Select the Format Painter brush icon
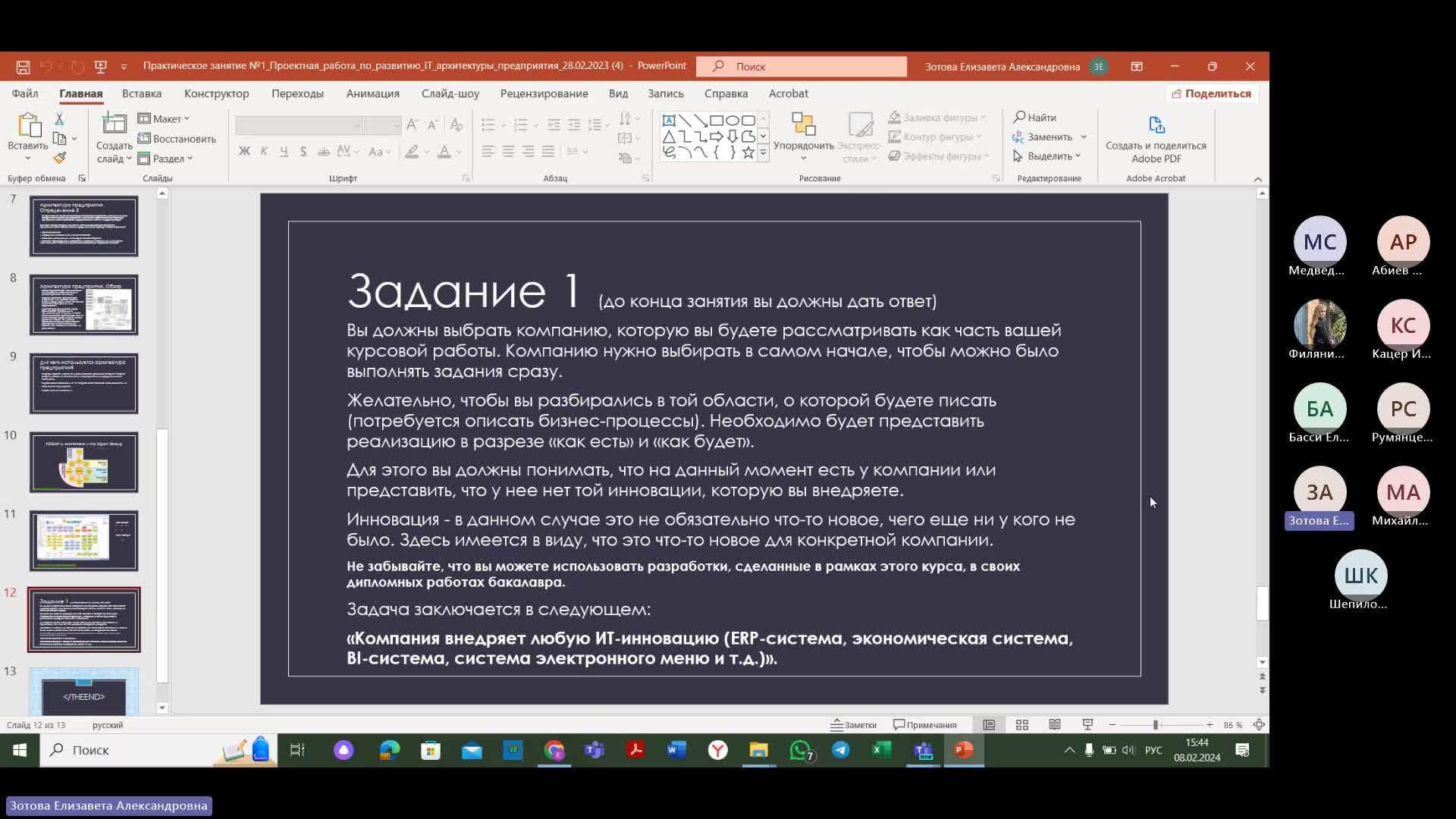Viewport: 1456px width, 819px height. tap(59, 158)
